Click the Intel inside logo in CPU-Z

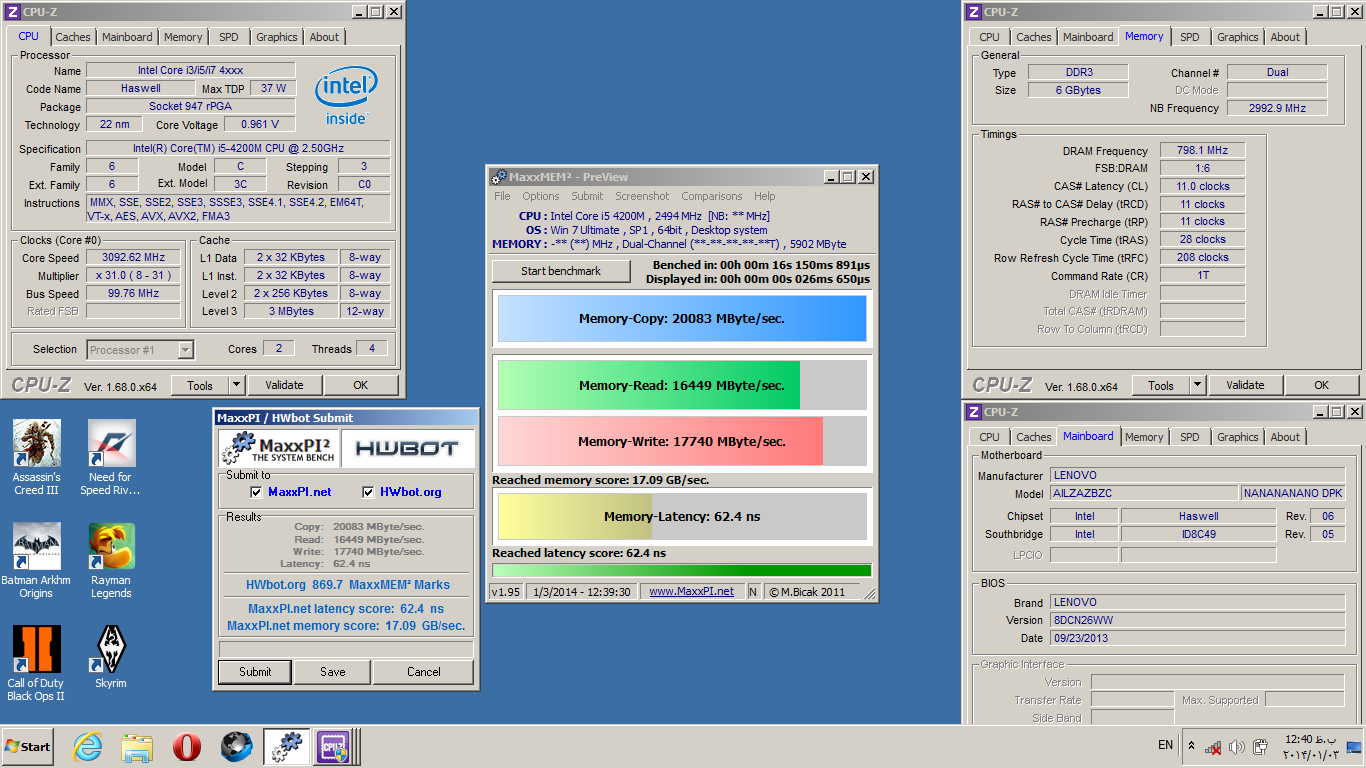tap(346, 96)
